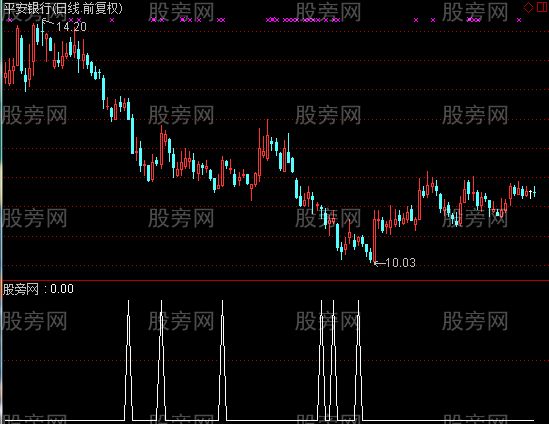
Task: Click the leftmost white indicator signal spike
Action: click(x=128, y=360)
